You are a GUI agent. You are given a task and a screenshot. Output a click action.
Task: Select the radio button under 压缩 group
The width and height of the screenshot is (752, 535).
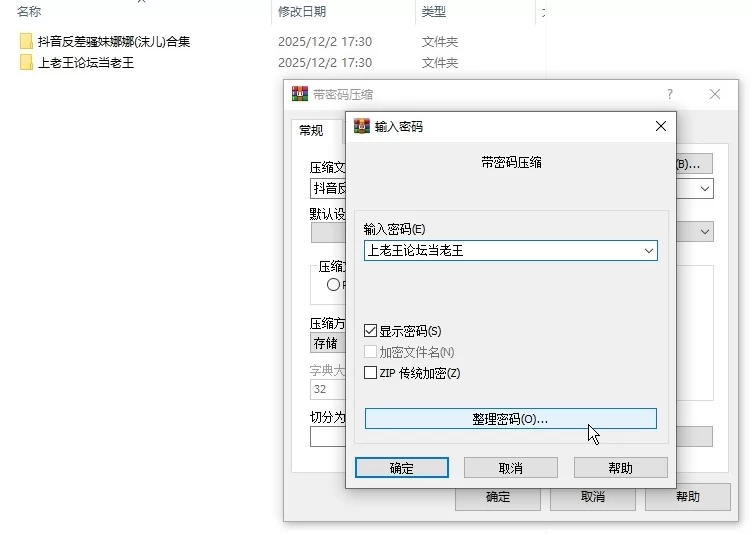(333, 284)
